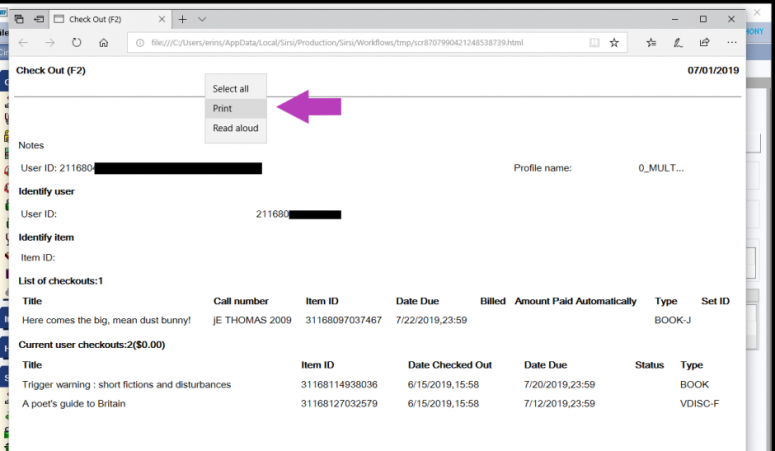Choose Select all in context menu
Screen dimensions: 775x451
[x=236, y=89]
